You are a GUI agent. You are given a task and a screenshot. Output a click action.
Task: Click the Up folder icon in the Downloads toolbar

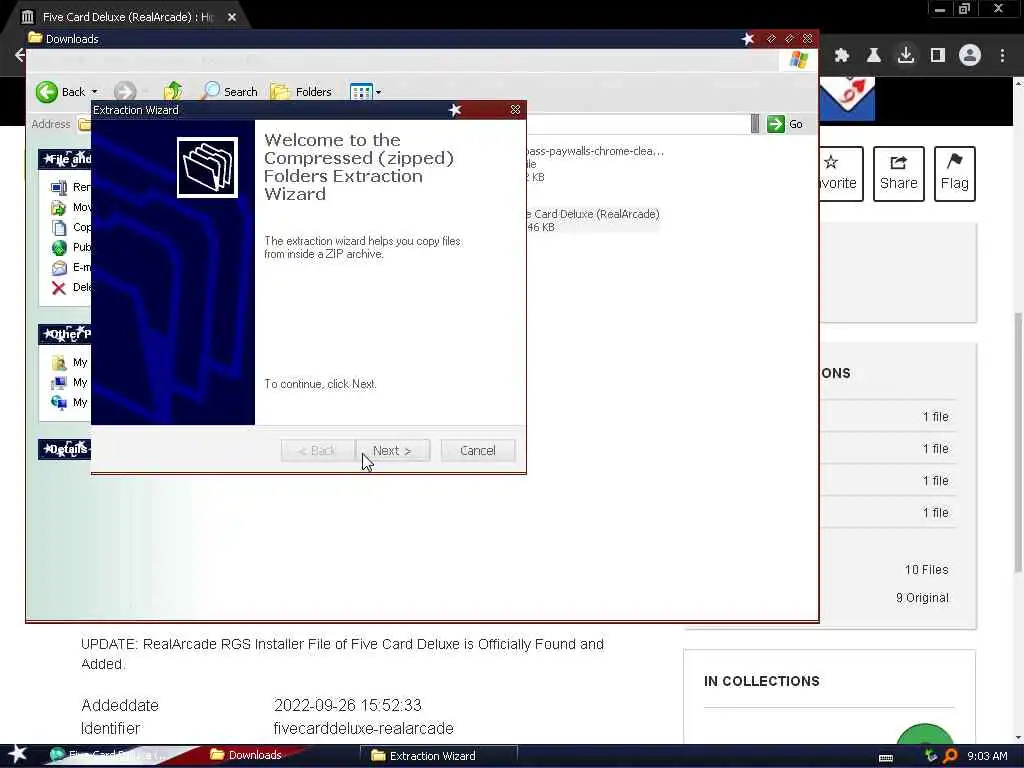173,92
